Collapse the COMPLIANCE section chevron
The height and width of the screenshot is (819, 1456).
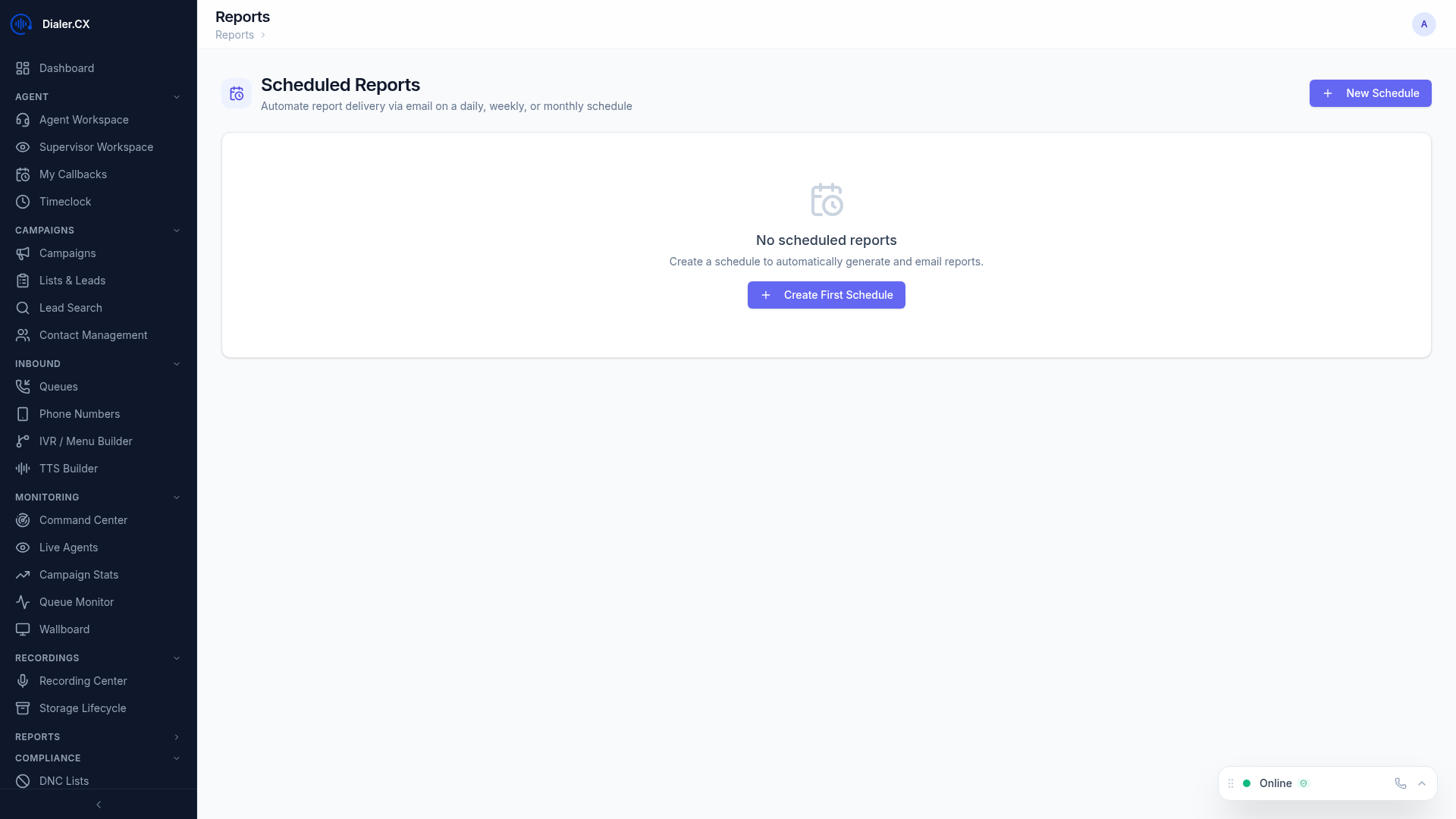(x=177, y=758)
